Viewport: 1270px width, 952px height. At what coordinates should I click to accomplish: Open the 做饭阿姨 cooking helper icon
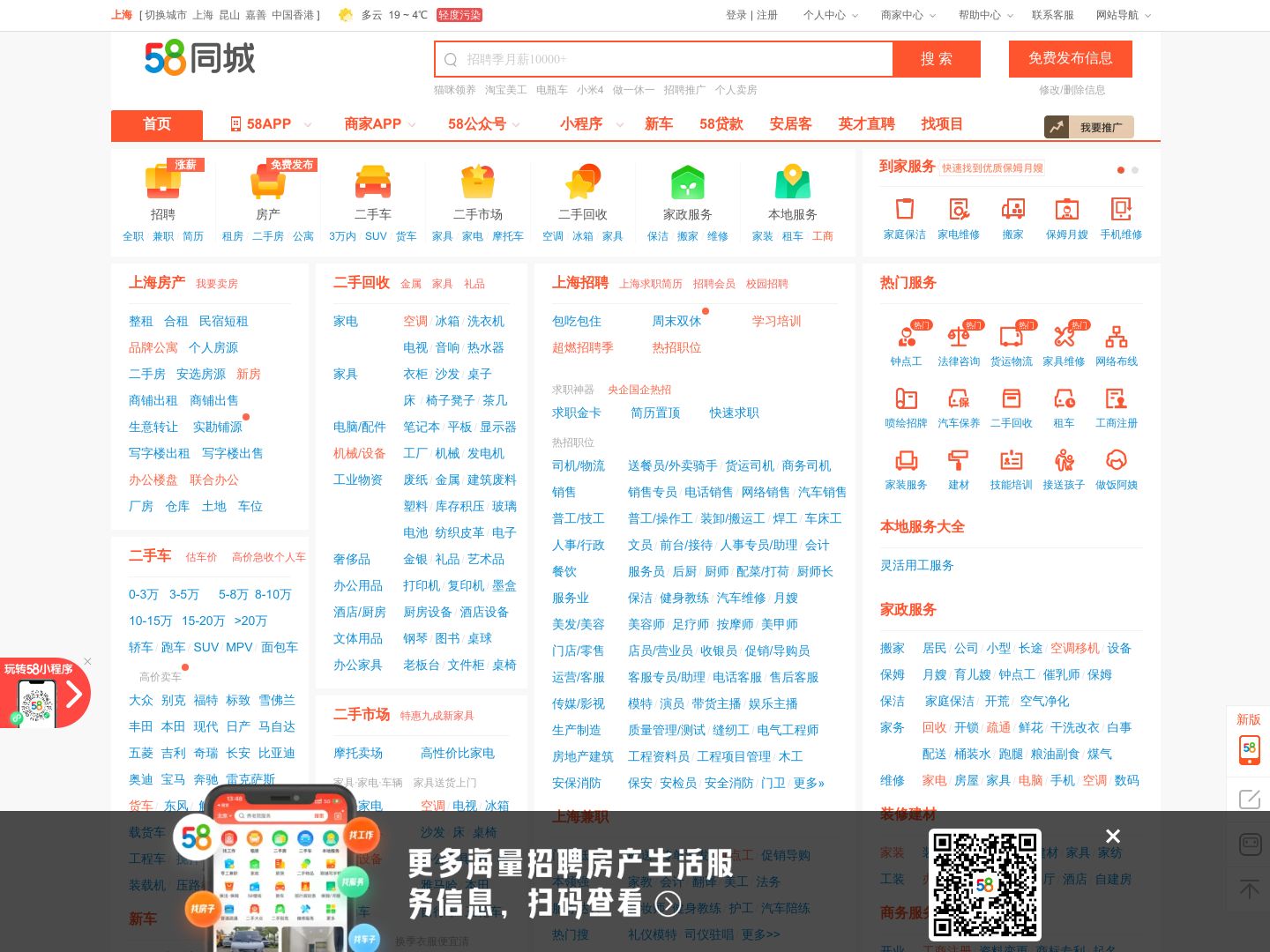tap(1117, 459)
